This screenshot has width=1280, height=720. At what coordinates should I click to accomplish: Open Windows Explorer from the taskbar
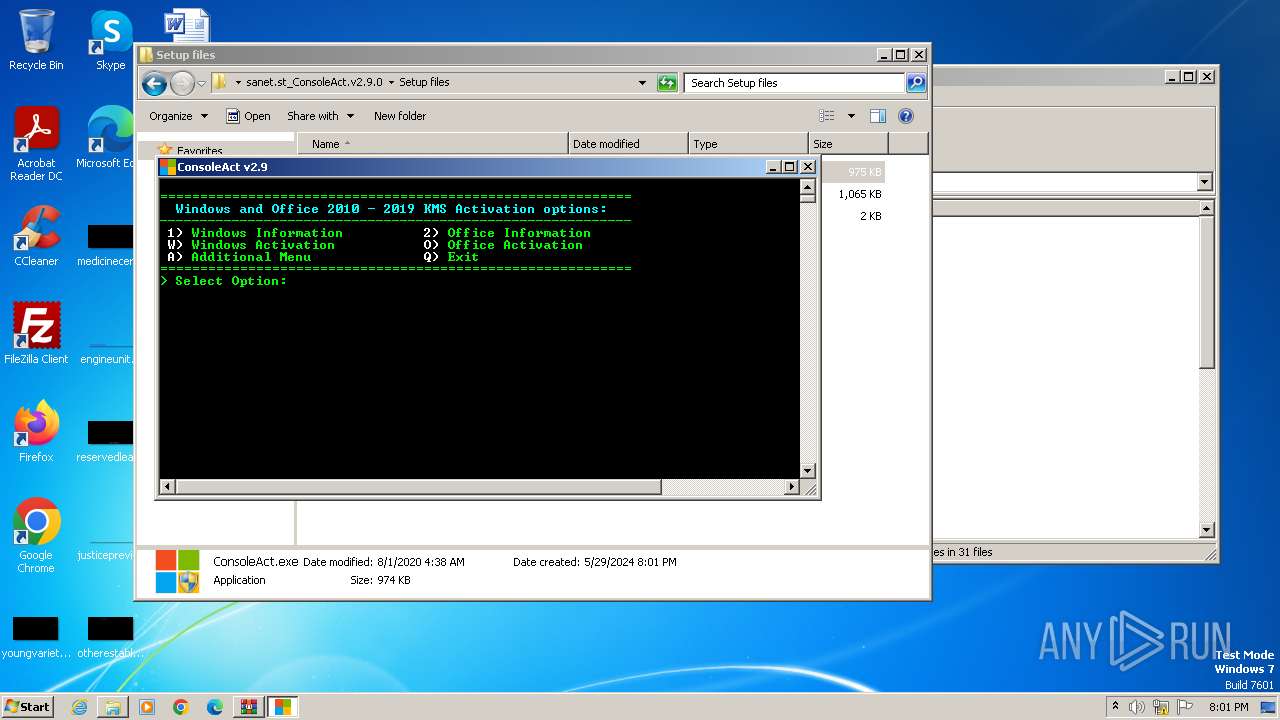point(113,707)
